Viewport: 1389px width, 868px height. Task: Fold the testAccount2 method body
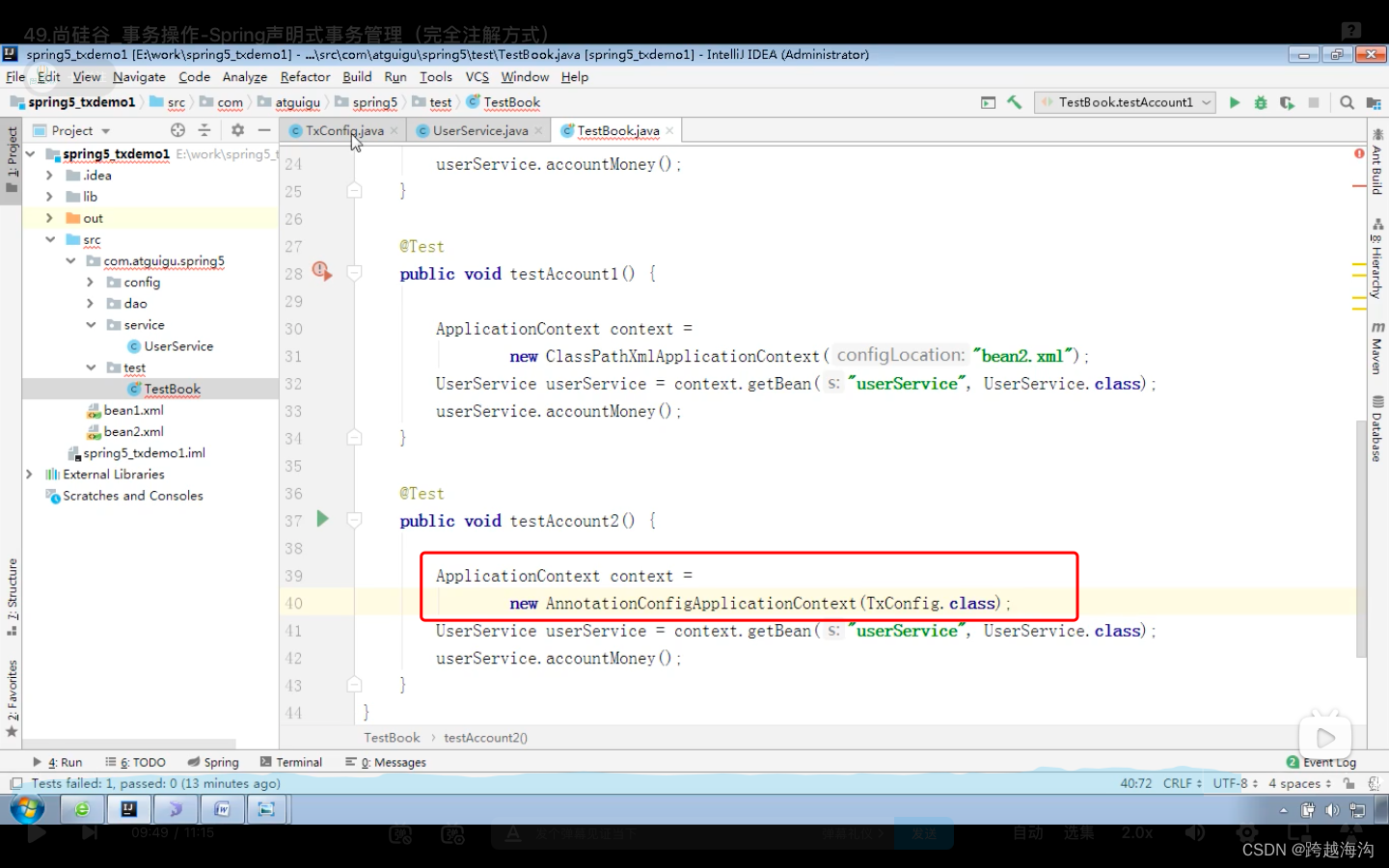point(354,520)
